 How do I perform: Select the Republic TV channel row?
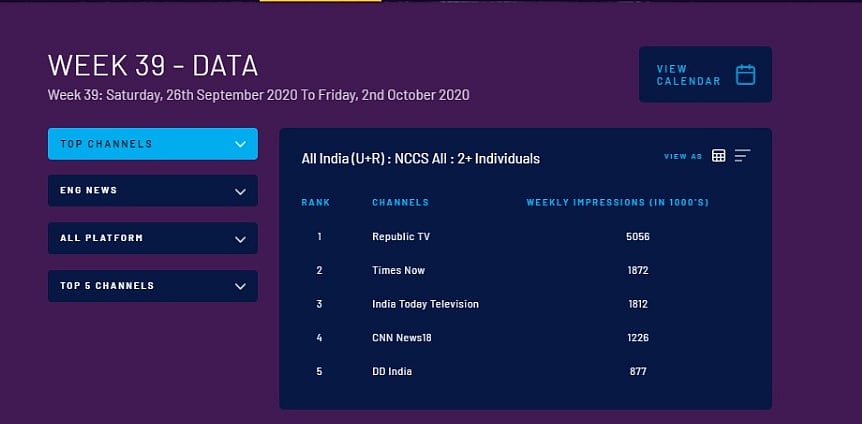click(x=401, y=237)
